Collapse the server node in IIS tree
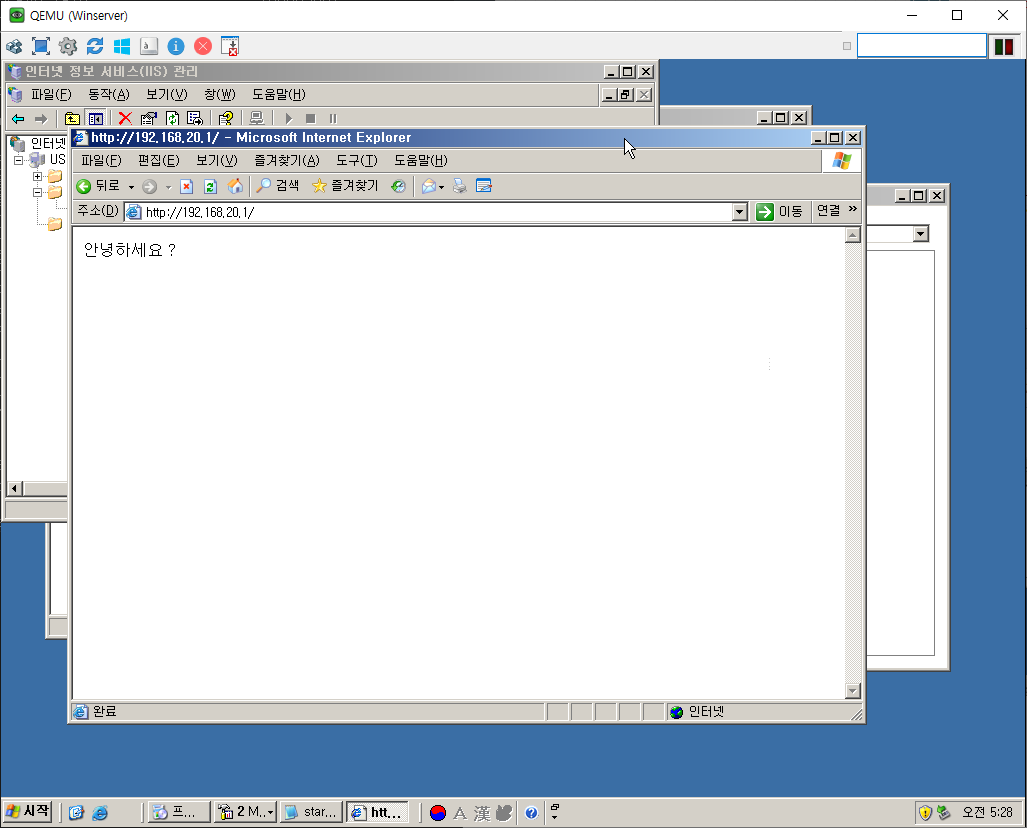This screenshot has width=1027, height=828. coord(18,160)
